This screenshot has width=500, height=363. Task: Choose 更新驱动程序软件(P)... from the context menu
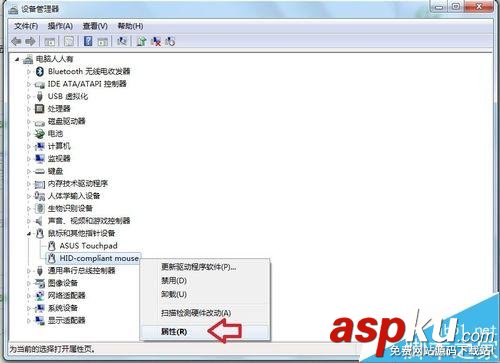205,267
